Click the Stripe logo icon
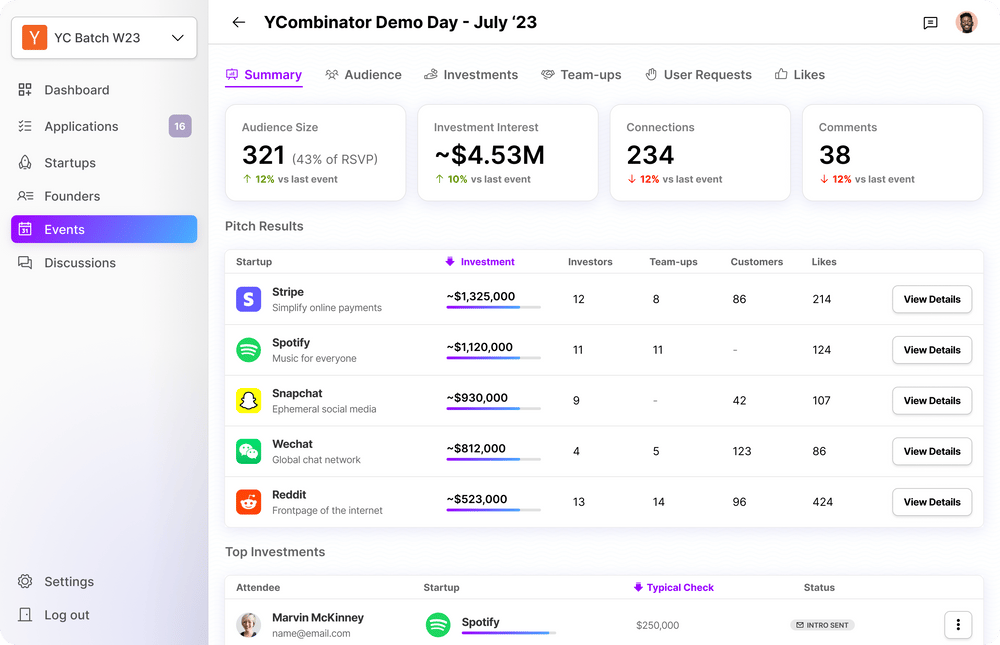1000x645 pixels. (x=249, y=299)
